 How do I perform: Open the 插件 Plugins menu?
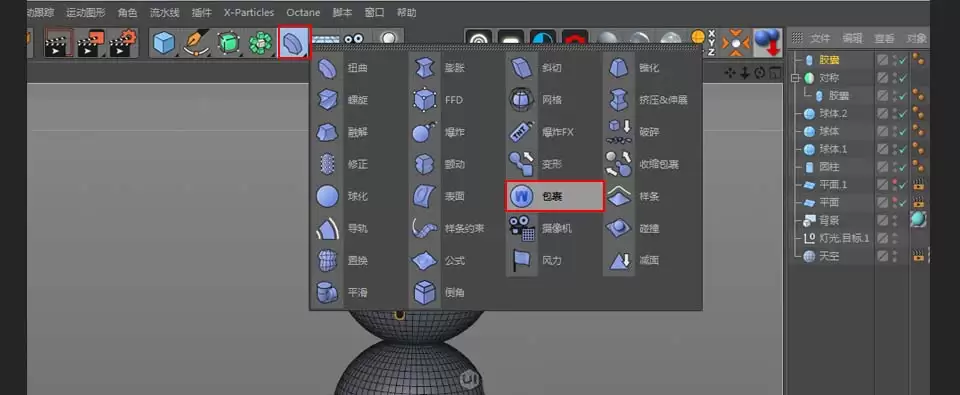(201, 12)
